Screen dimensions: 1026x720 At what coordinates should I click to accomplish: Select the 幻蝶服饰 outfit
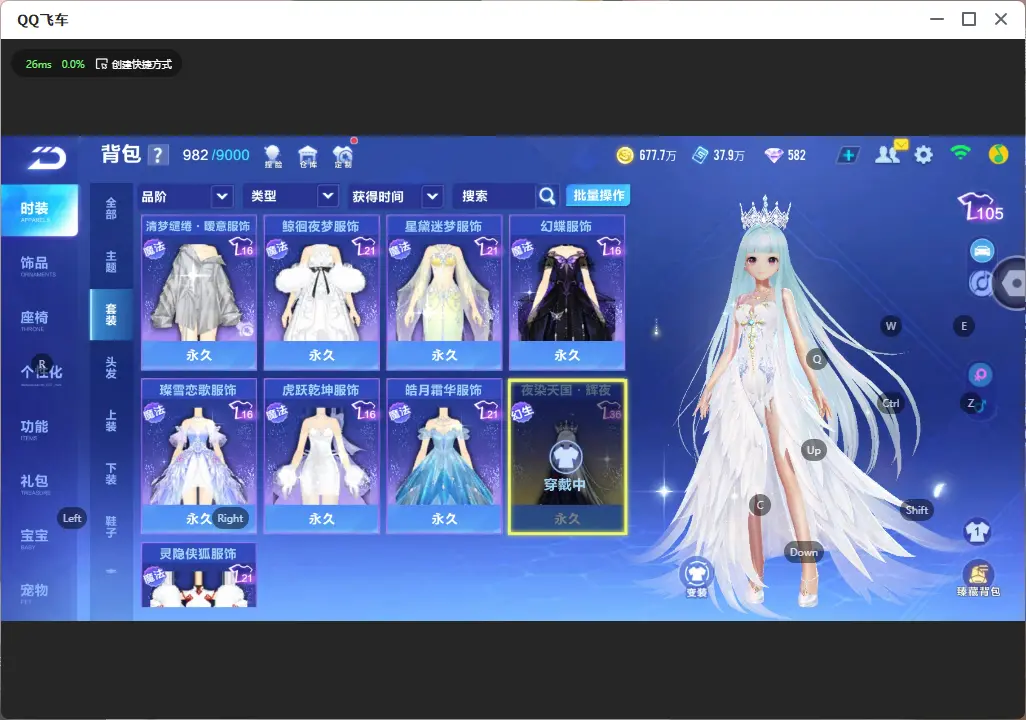pos(567,292)
